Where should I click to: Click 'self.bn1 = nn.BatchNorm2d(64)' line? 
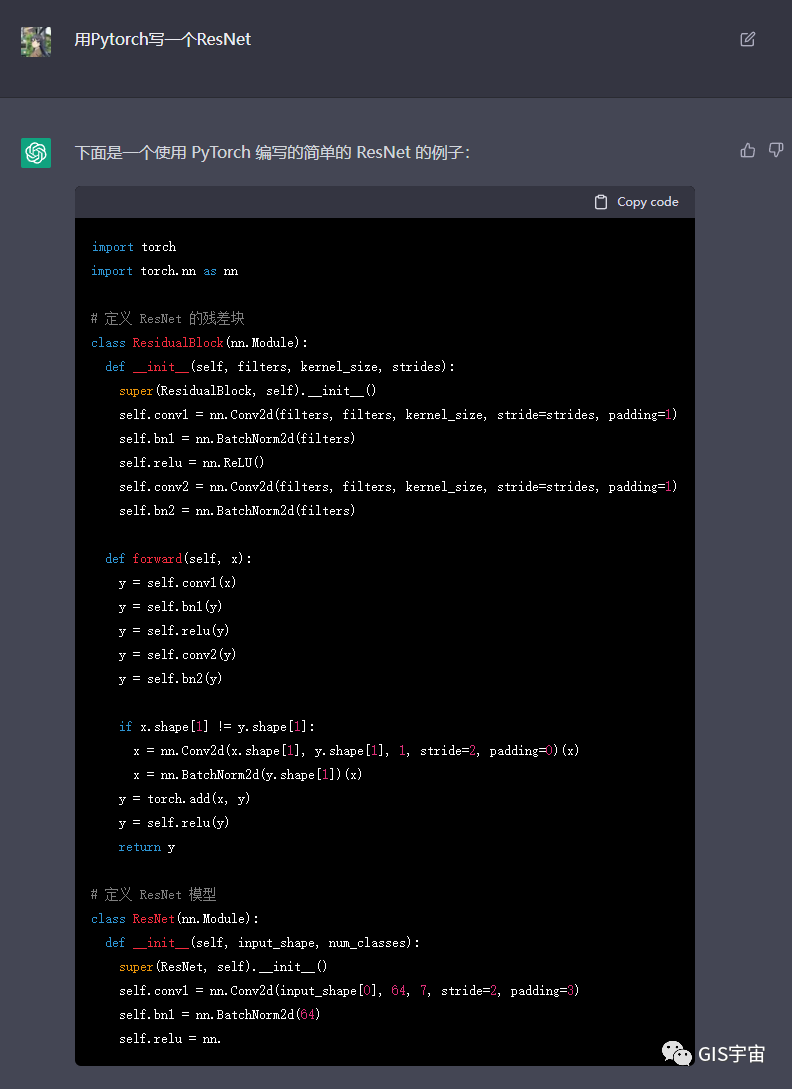click(x=220, y=1015)
